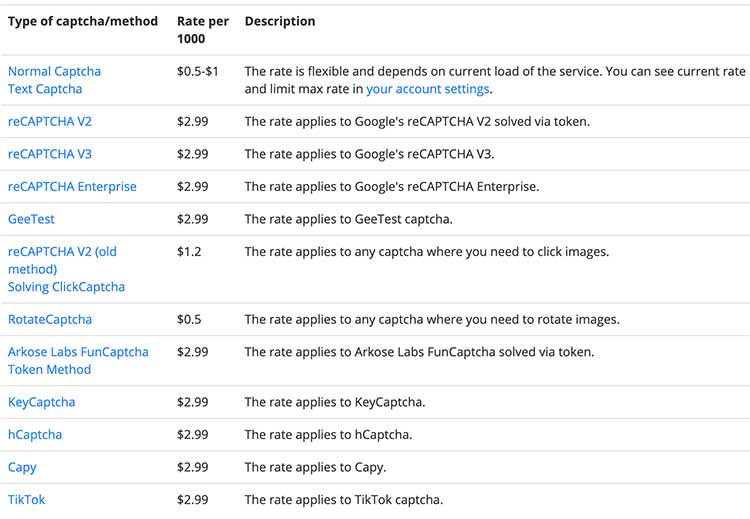
Task: Select the $2.99 rate for reCAPTCHA V2
Action: (x=193, y=121)
